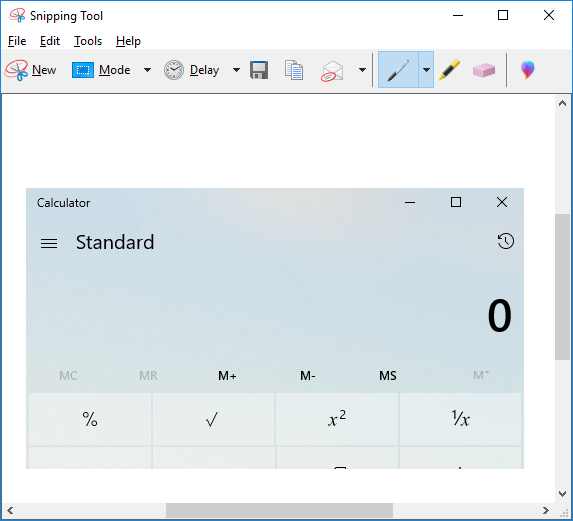573x521 pixels.
Task: Expand the Pen options dropdown arrow
Action: click(x=426, y=70)
